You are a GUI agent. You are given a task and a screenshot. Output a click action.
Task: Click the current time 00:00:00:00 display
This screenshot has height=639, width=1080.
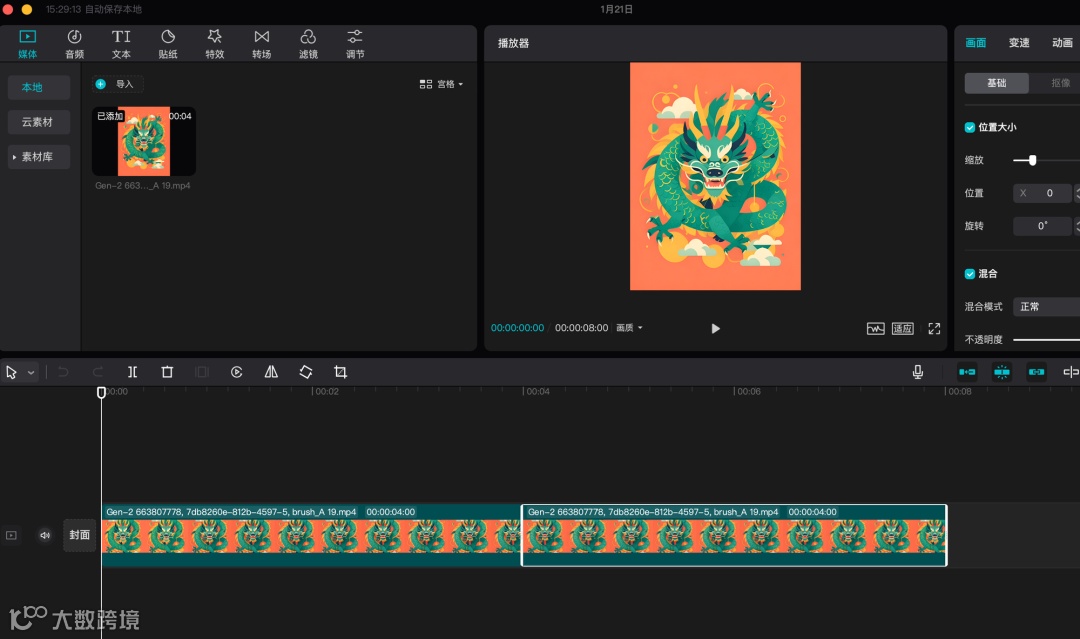point(517,328)
